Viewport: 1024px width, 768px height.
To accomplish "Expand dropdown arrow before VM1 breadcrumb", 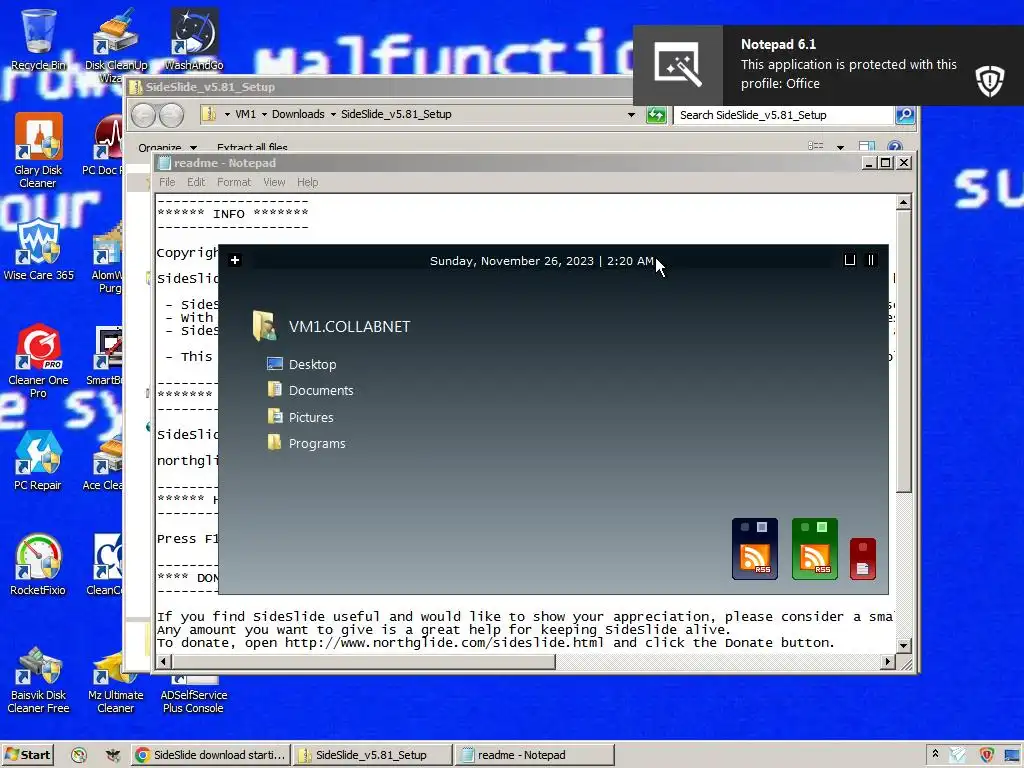I will click(x=227, y=114).
